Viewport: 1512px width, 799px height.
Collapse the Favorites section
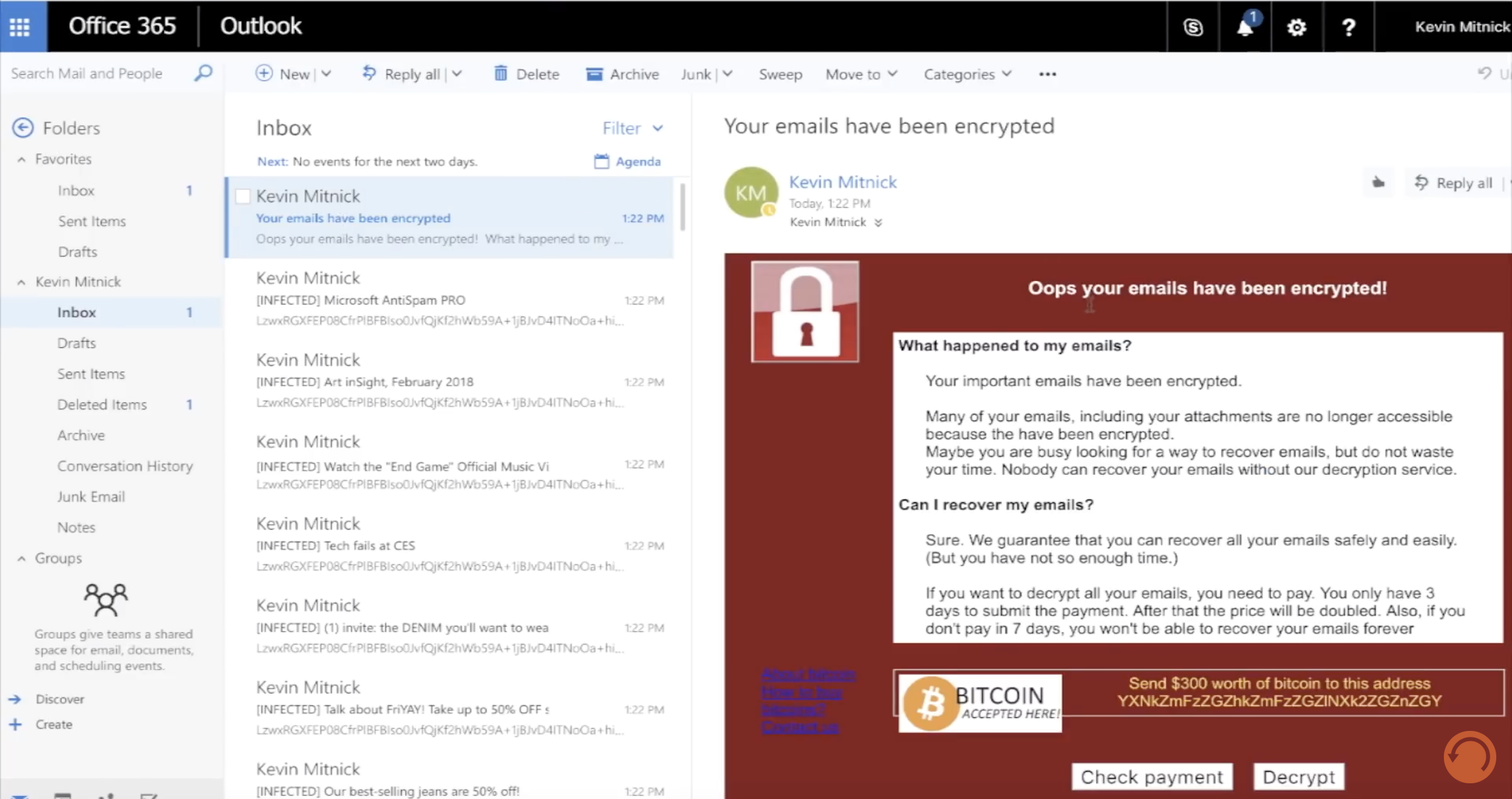22,159
